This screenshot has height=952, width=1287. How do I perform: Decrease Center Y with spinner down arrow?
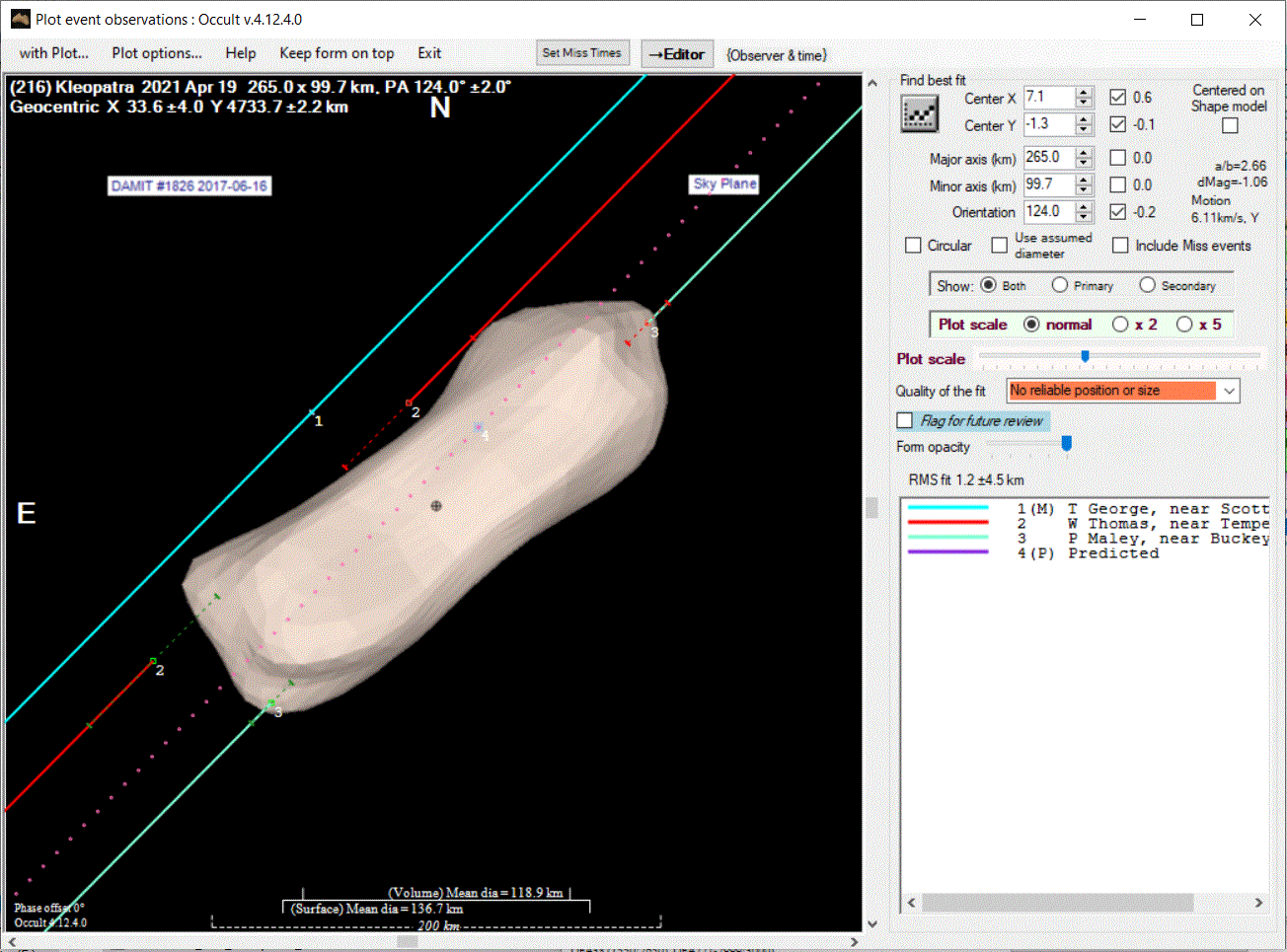[x=1084, y=130]
